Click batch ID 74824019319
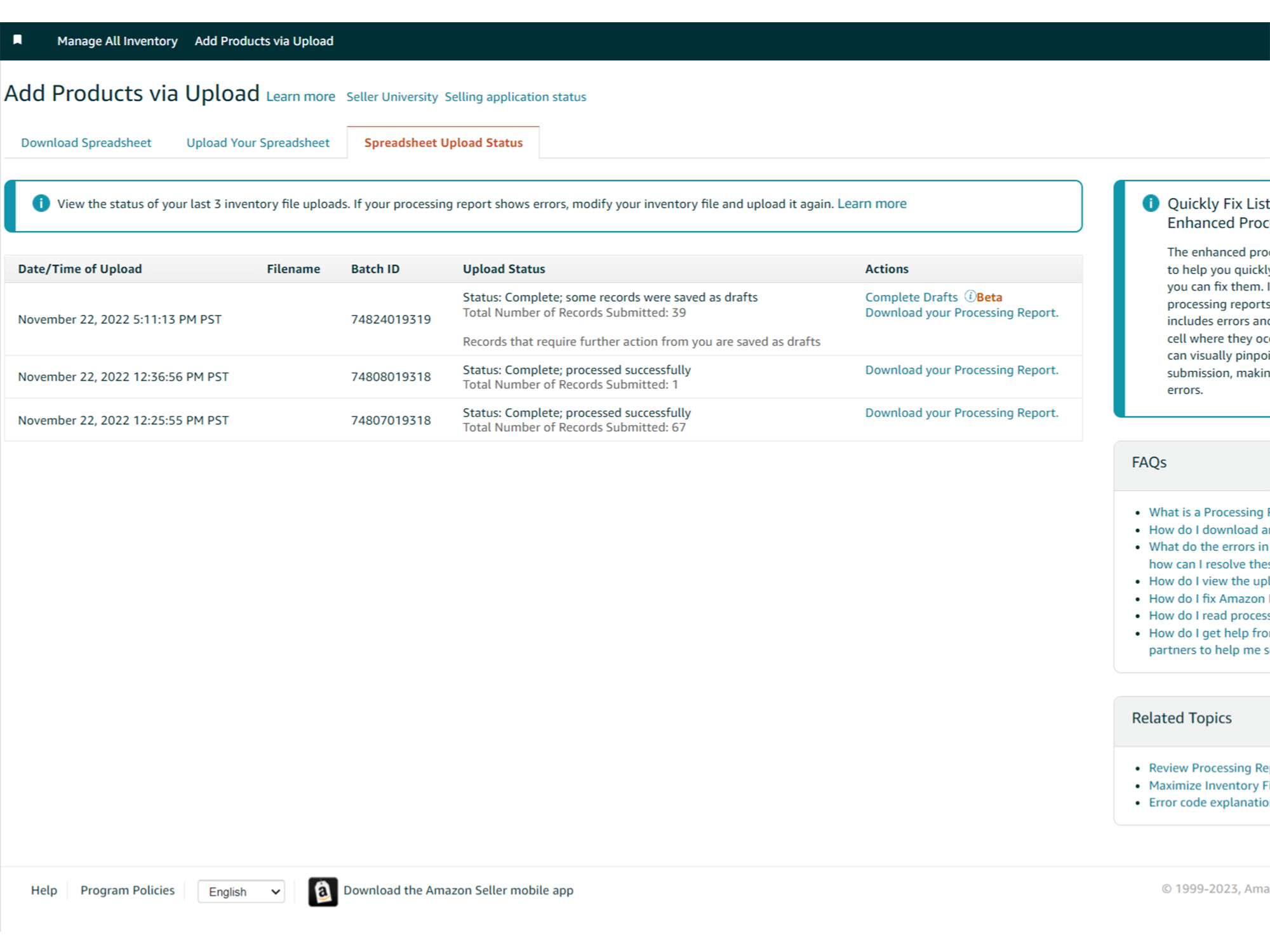 391,319
